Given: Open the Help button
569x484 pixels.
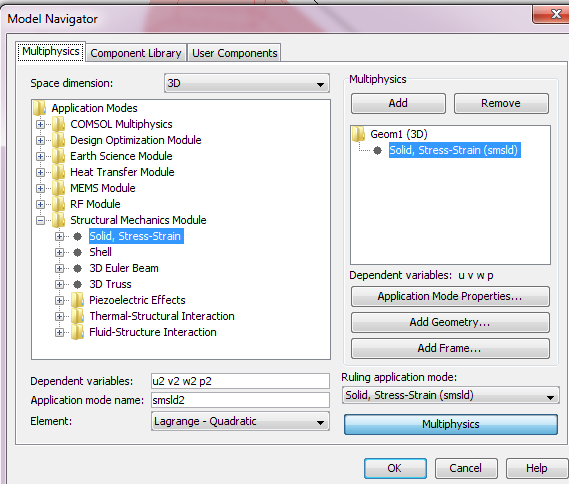Looking at the screenshot, I should (x=537, y=468).
